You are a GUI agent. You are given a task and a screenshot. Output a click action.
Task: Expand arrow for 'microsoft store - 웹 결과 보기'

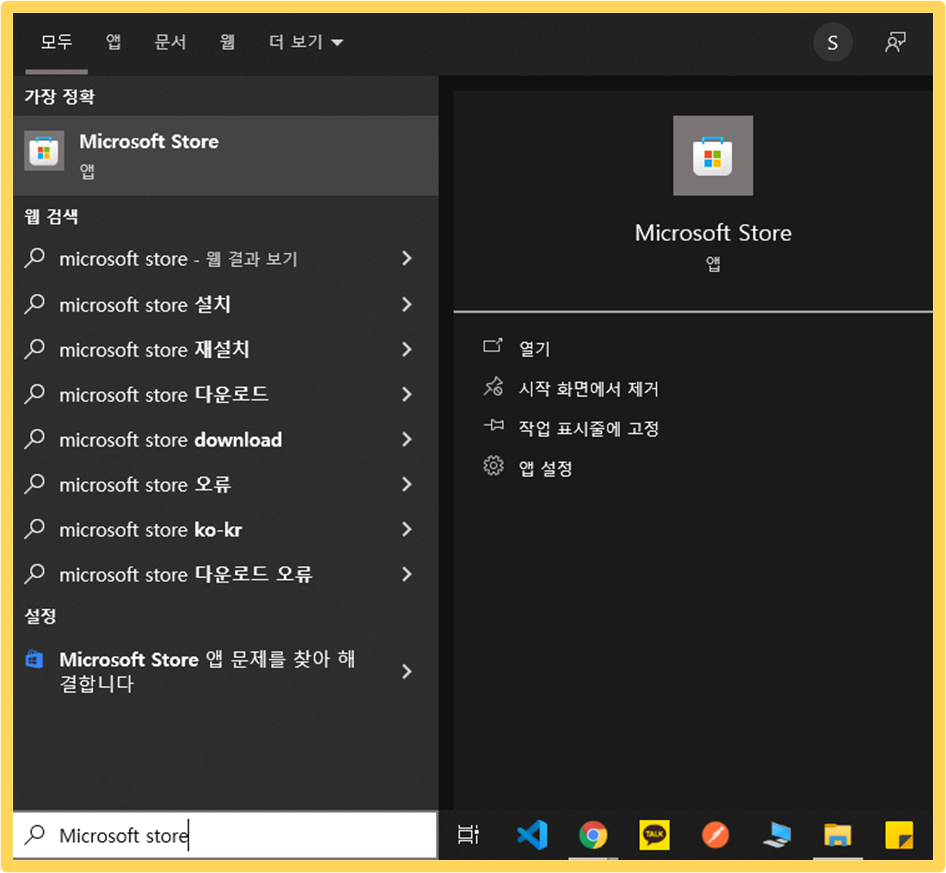click(407, 259)
